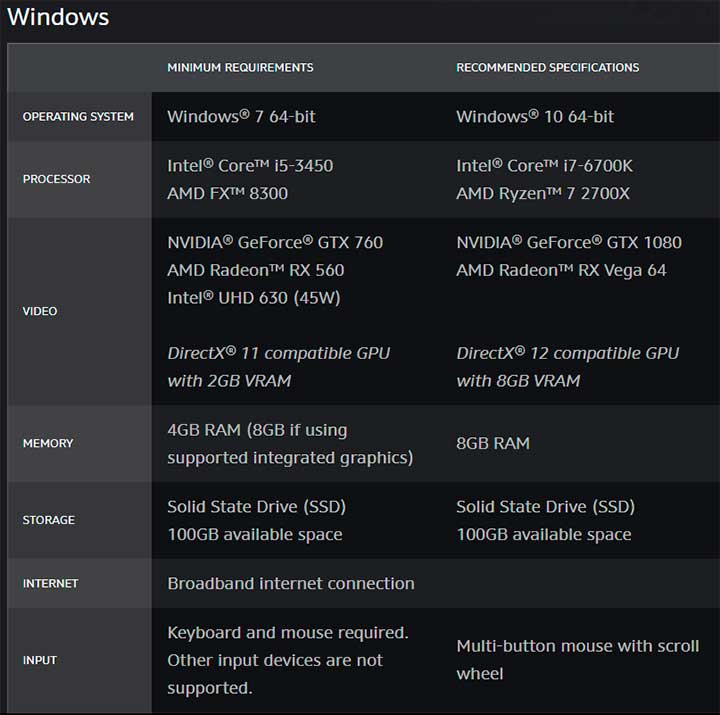Screen dimensions: 720x715
Task: Select "DirectX® 11 compatible GPU" text
Action: tap(279, 353)
